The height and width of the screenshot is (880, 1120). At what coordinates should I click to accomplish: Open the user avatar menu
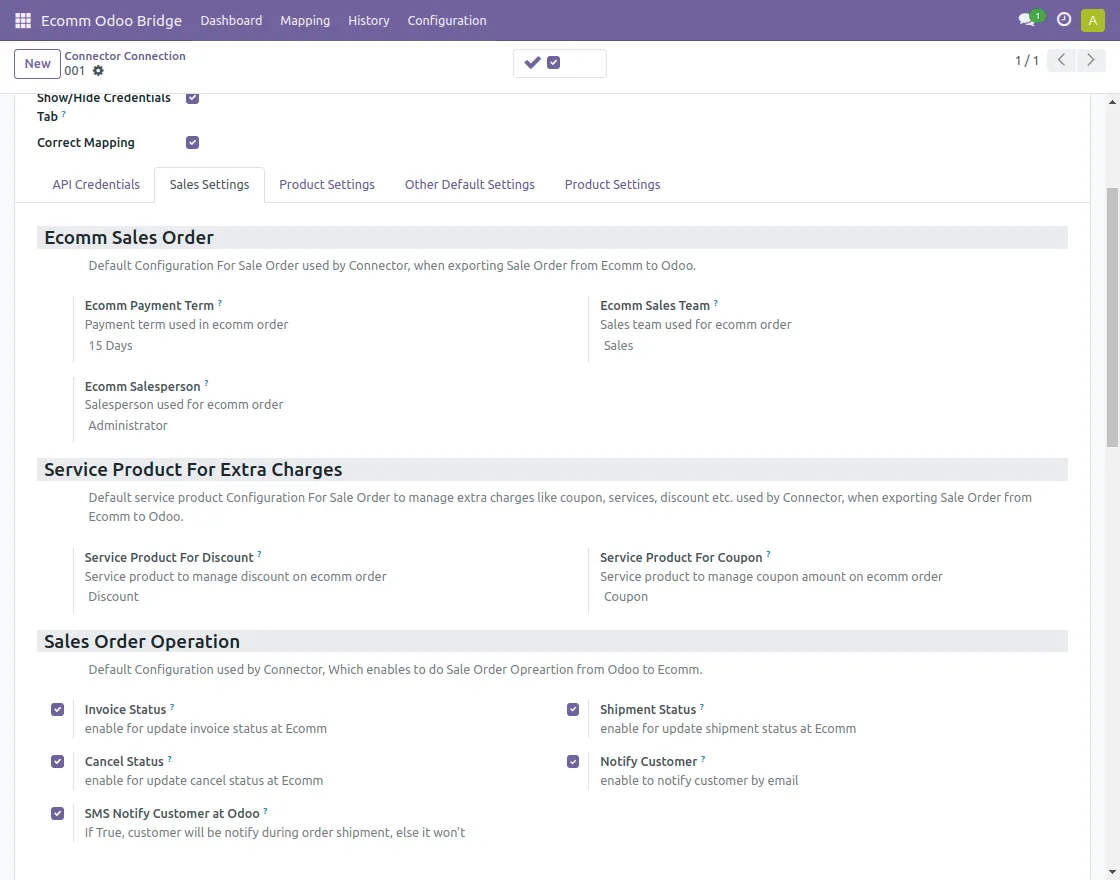1092,20
